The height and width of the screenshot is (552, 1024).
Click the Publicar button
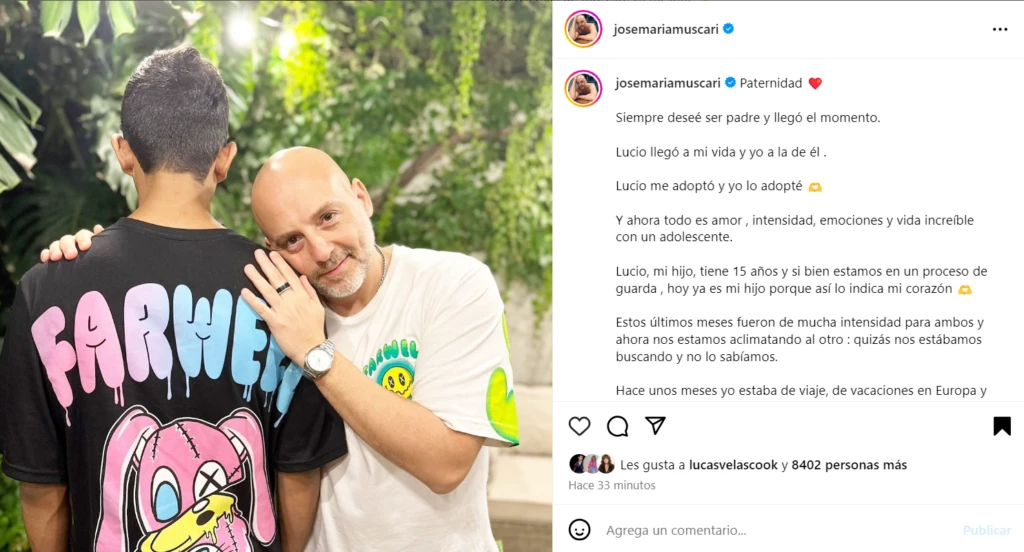[x=986, y=530]
